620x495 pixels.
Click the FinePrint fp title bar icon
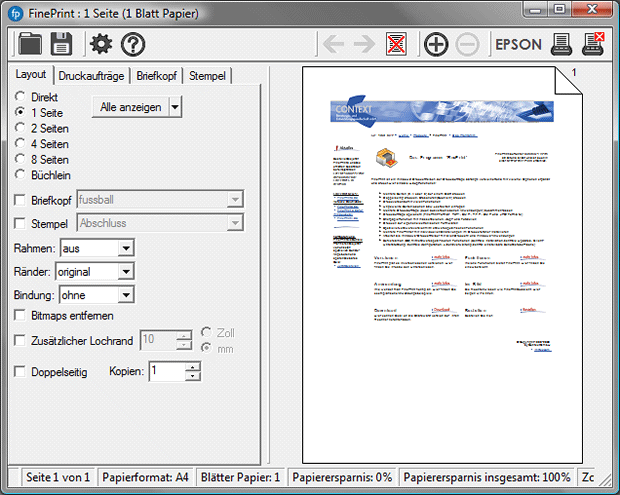(x=16, y=14)
